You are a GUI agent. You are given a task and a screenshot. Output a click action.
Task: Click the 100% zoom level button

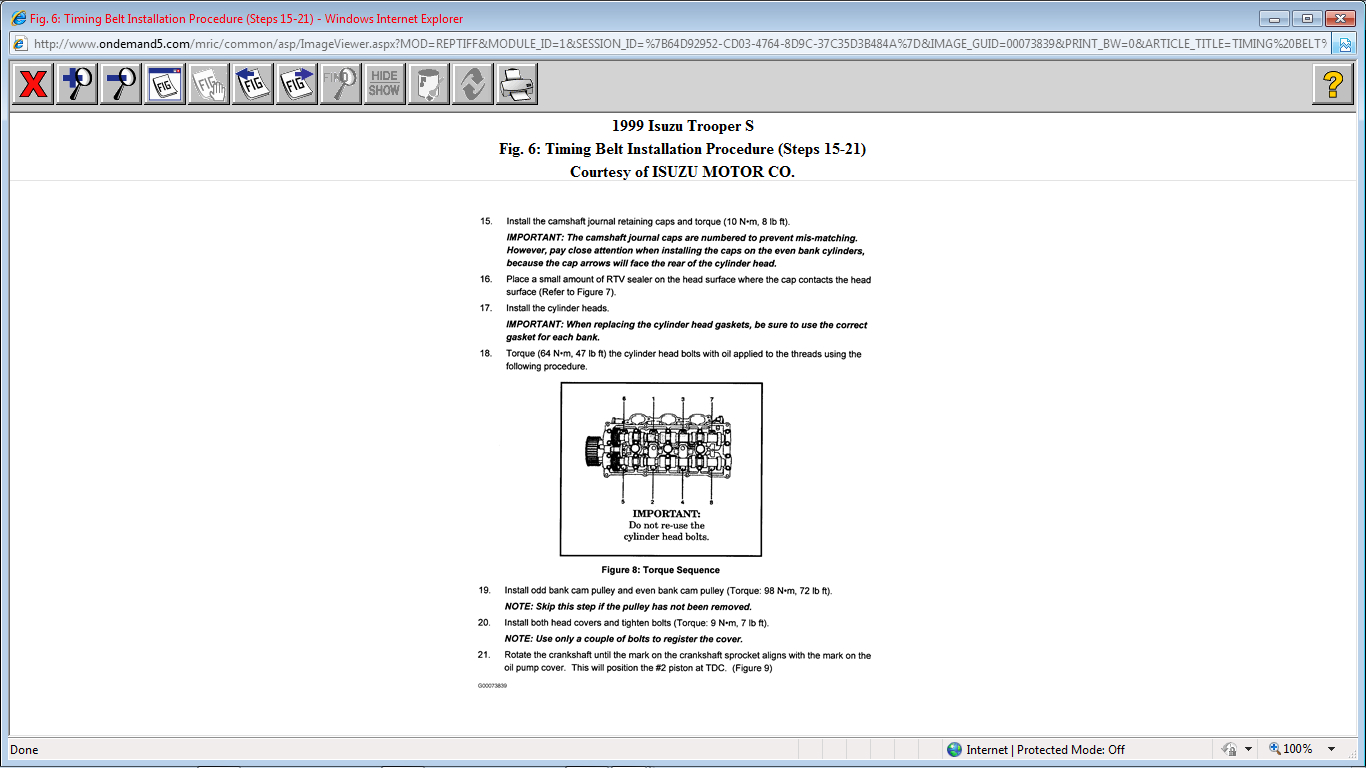click(x=1290, y=749)
